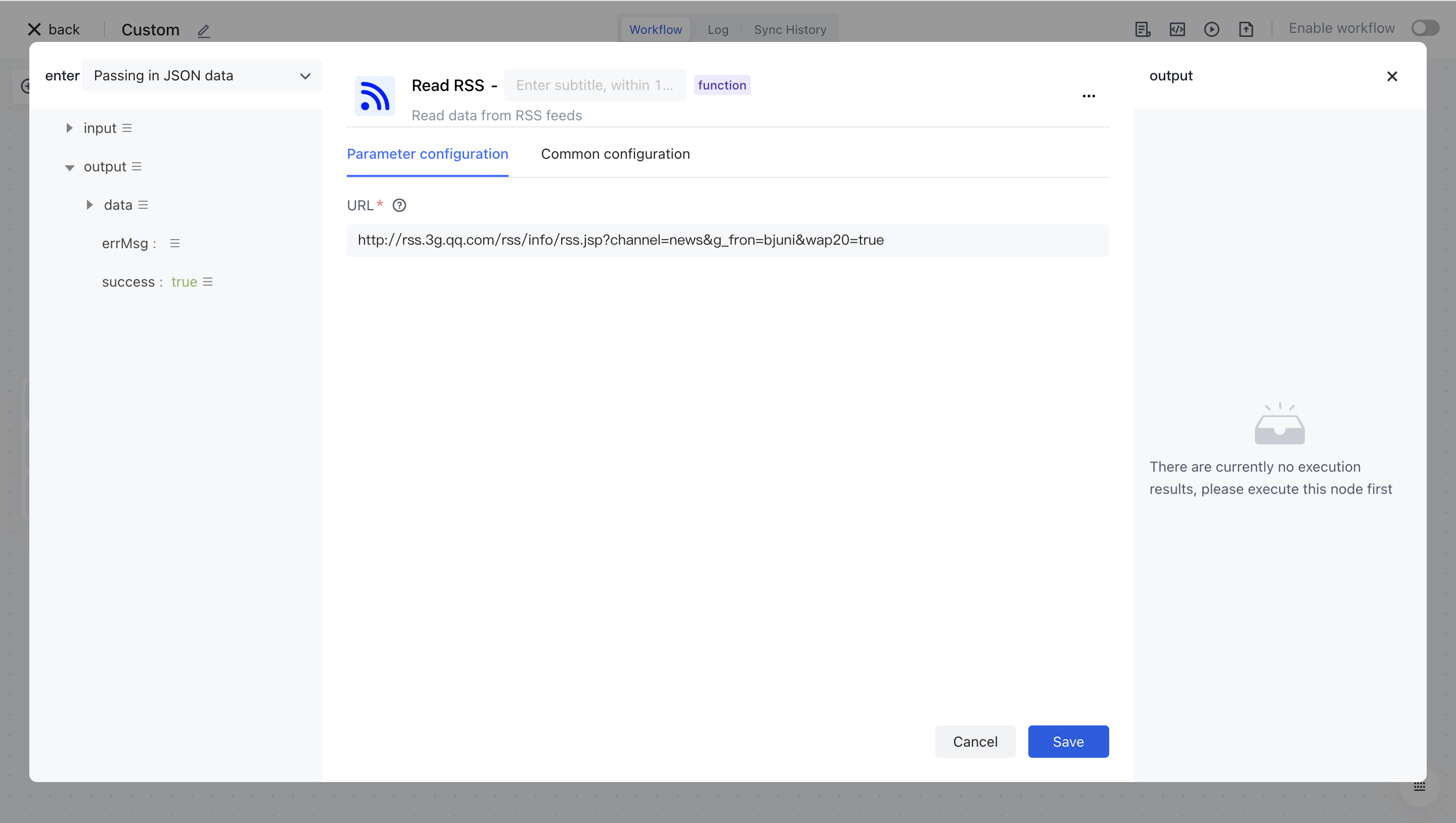Click the pencil icon next to Custom
1456x823 pixels.
click(x=204, y=30)
